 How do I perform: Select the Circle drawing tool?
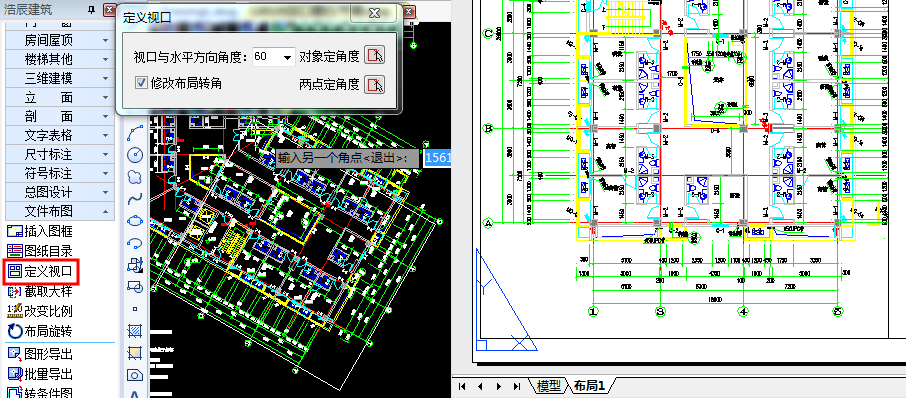[x=135, y=155]
